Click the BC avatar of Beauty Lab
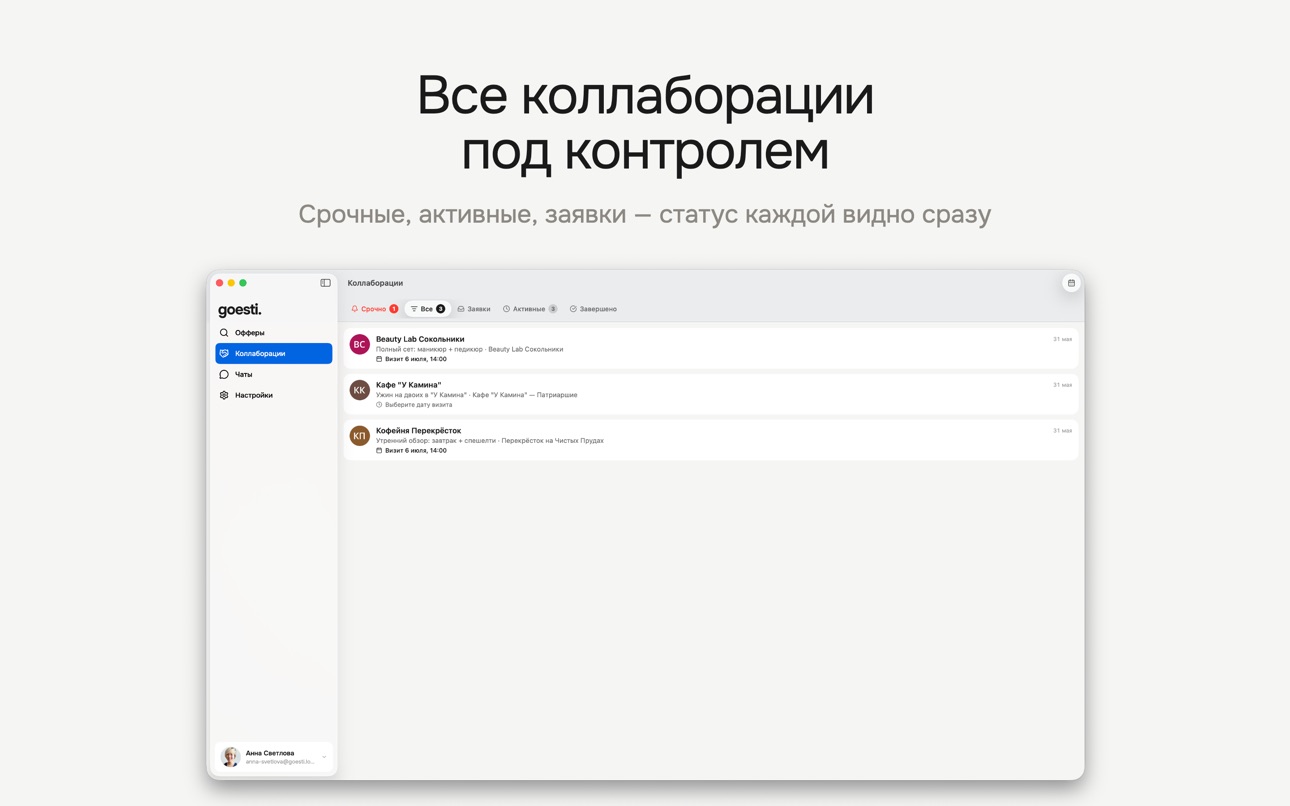The width and height of the screenshot is (1290, 806). 359,344
